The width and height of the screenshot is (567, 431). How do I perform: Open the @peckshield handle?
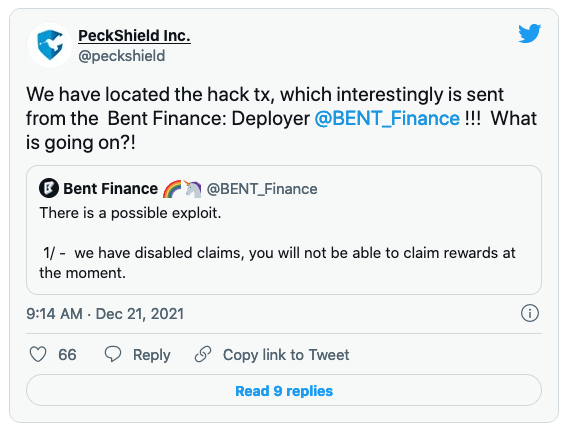pos(122,56)
